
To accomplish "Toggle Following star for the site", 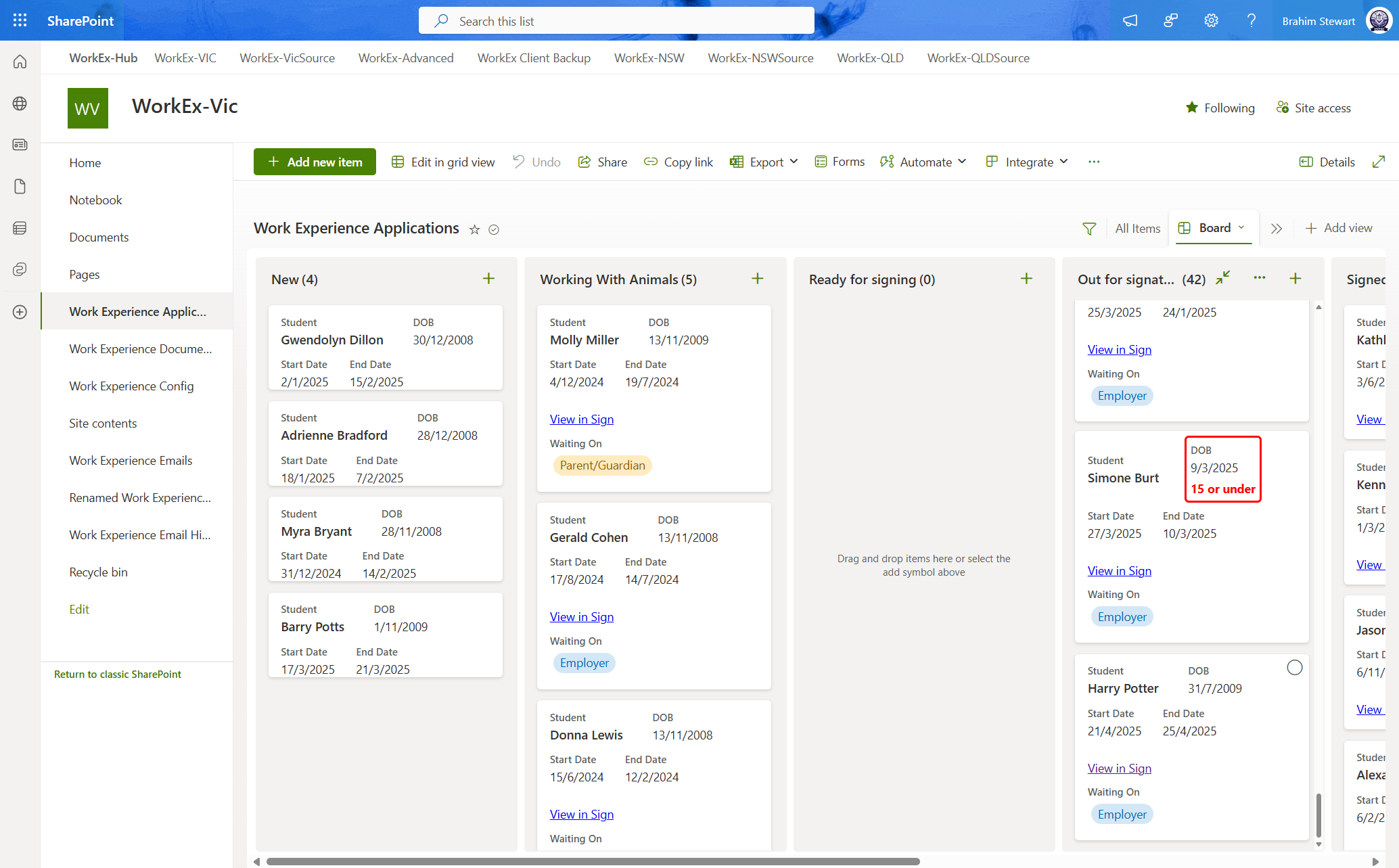I will pyautogui.click(x=1192, y=108).
